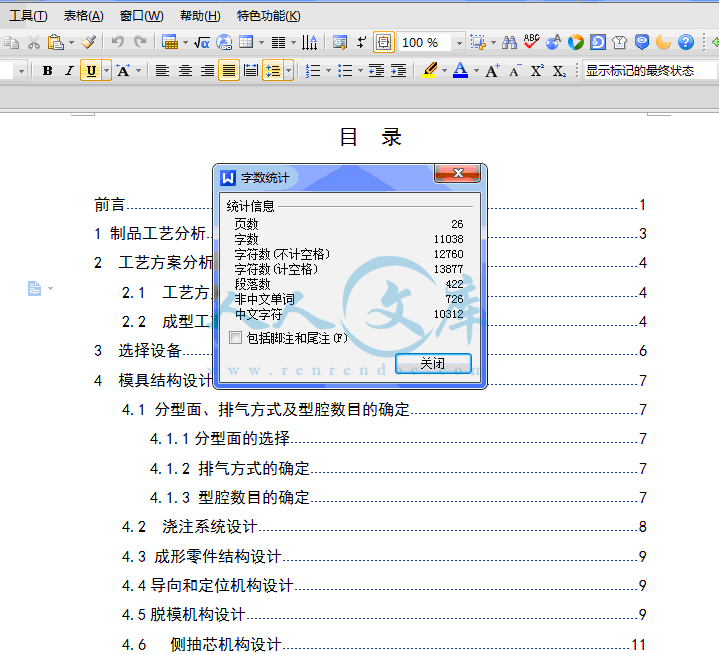Apply the blue font color

click(x=461, y=71)
